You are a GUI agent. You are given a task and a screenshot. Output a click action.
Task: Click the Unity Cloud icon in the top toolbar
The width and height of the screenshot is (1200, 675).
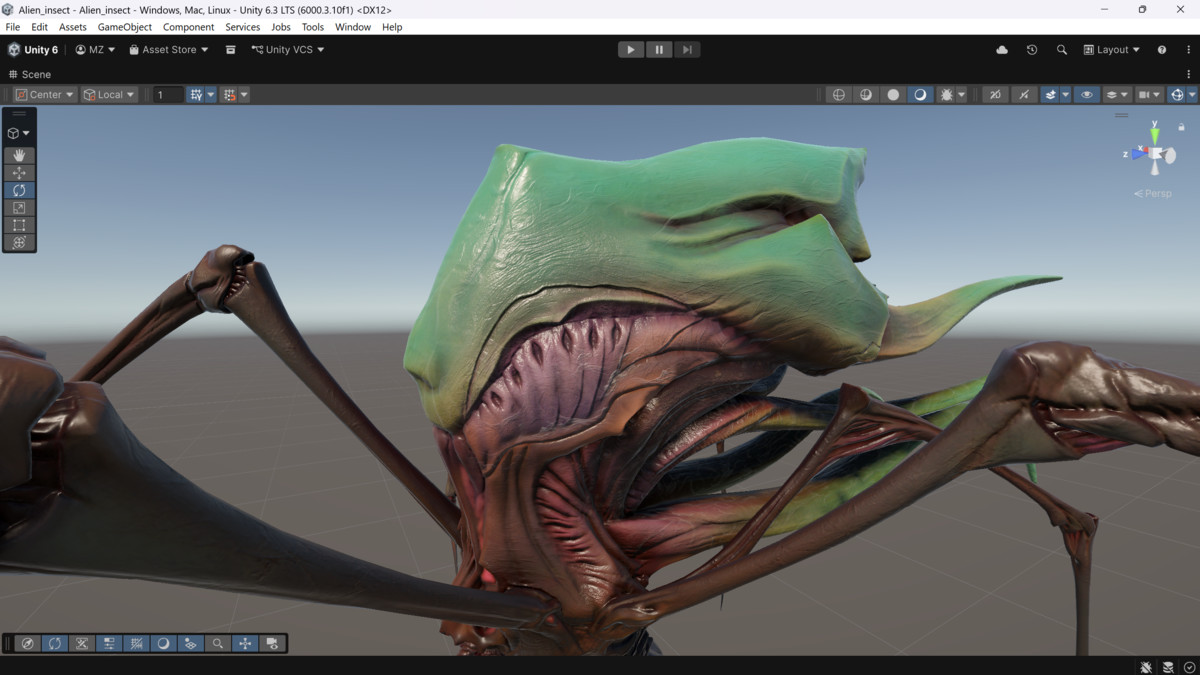tap(1001, 49)
